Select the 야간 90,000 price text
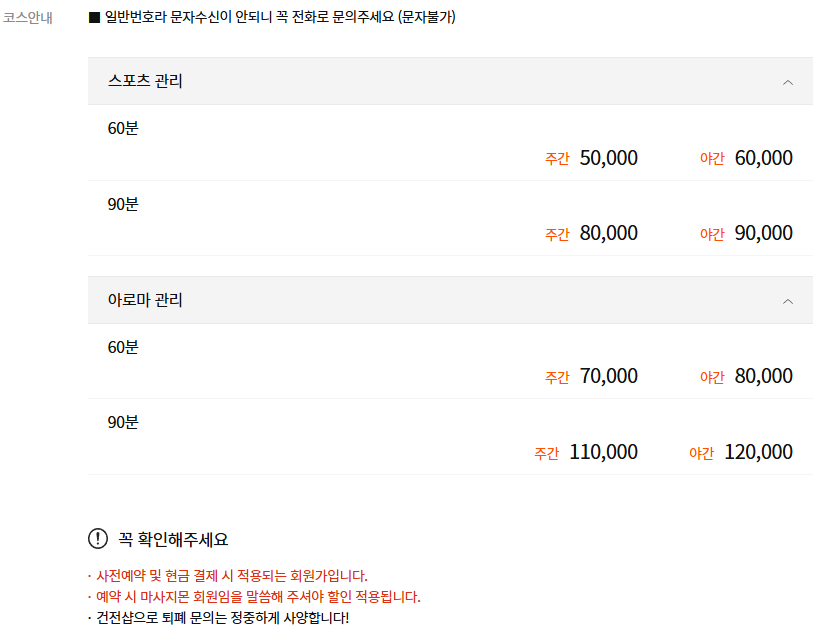Image resolution: width=824 pixels, height=641 pixels. [748, 232]
